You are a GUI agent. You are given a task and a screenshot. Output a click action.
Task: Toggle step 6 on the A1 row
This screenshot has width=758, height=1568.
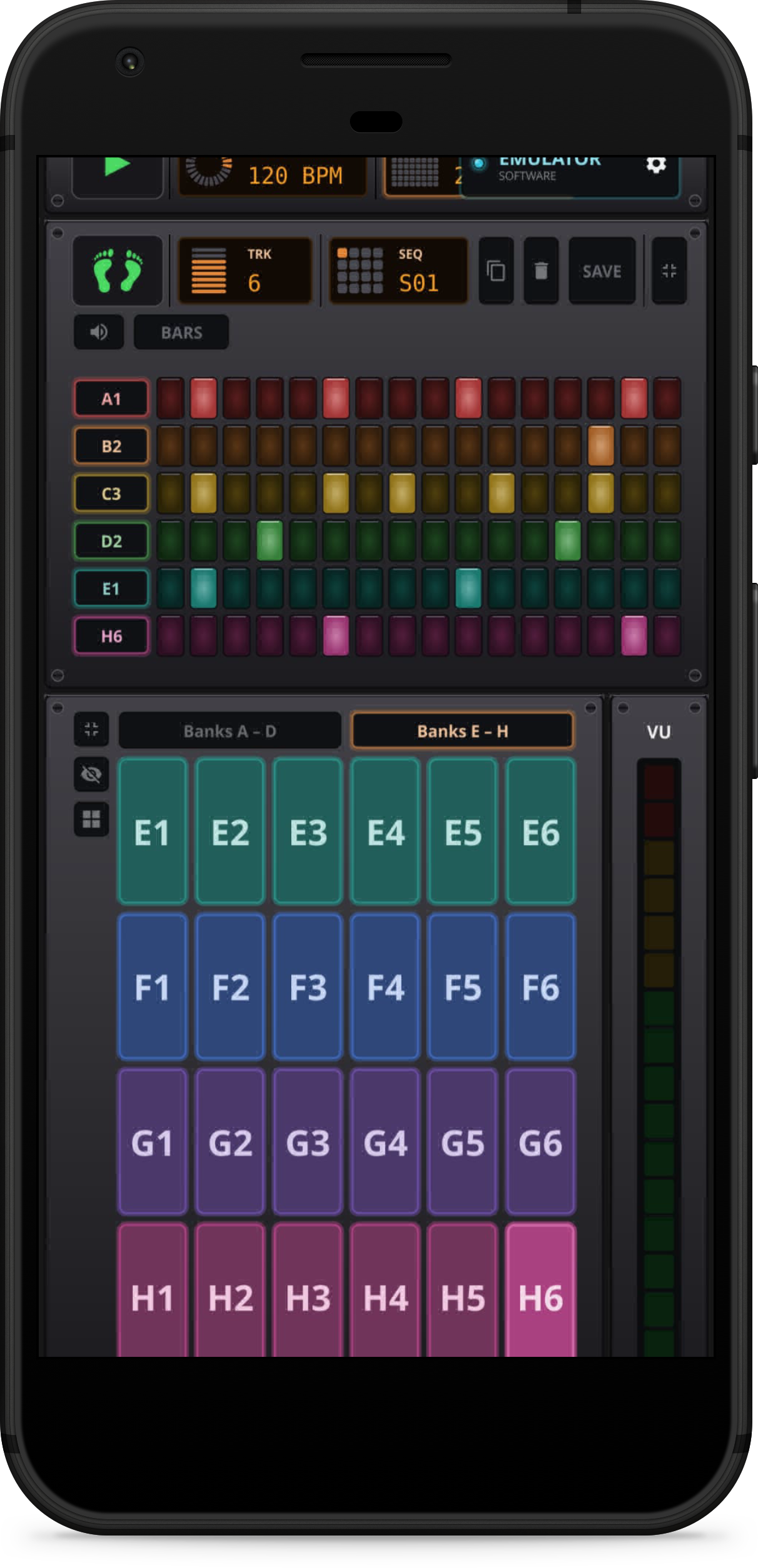(x=336, y=398)
